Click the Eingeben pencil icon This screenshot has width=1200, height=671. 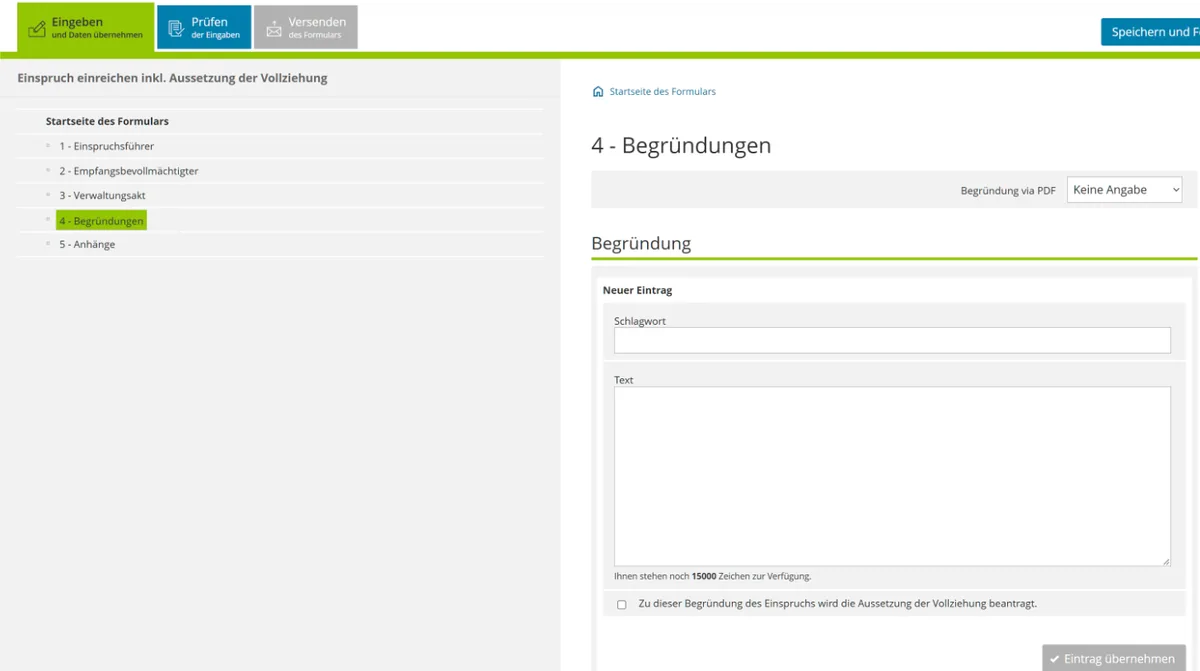point(37,29)
